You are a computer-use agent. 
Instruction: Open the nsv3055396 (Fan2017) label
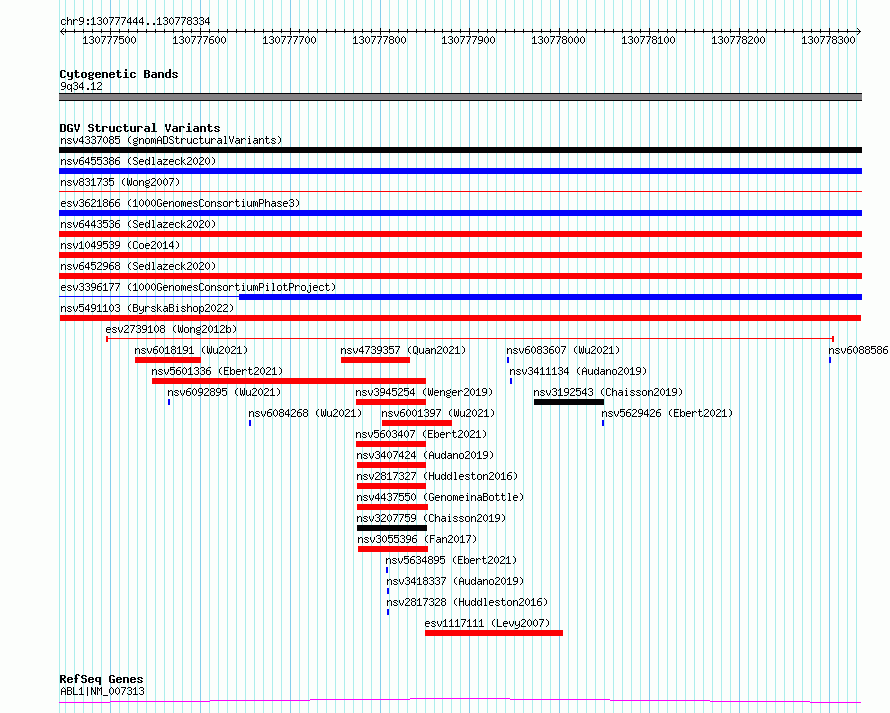tap(417, 539)
